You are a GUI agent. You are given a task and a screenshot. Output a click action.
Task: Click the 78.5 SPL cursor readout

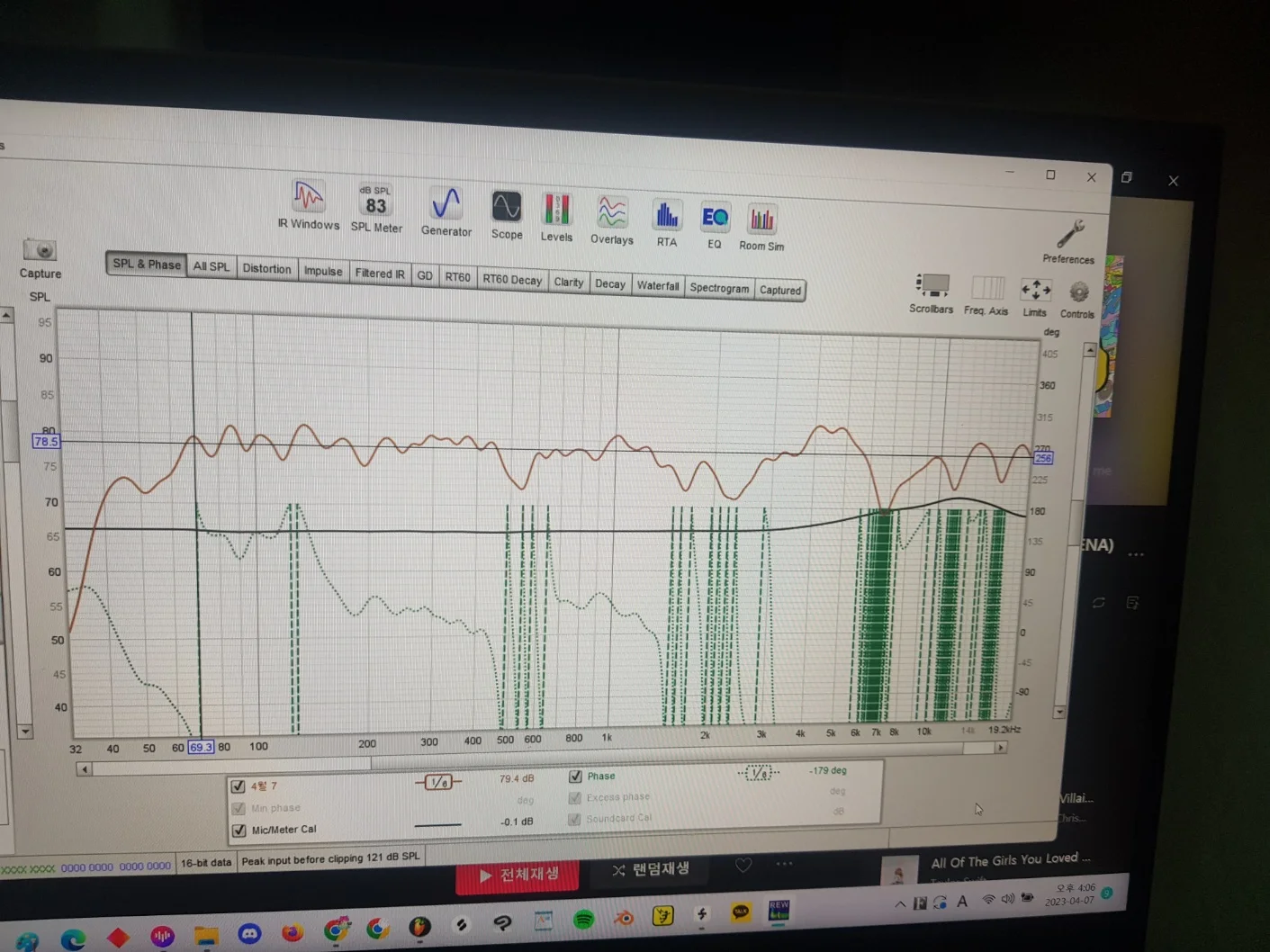point(46,441)
